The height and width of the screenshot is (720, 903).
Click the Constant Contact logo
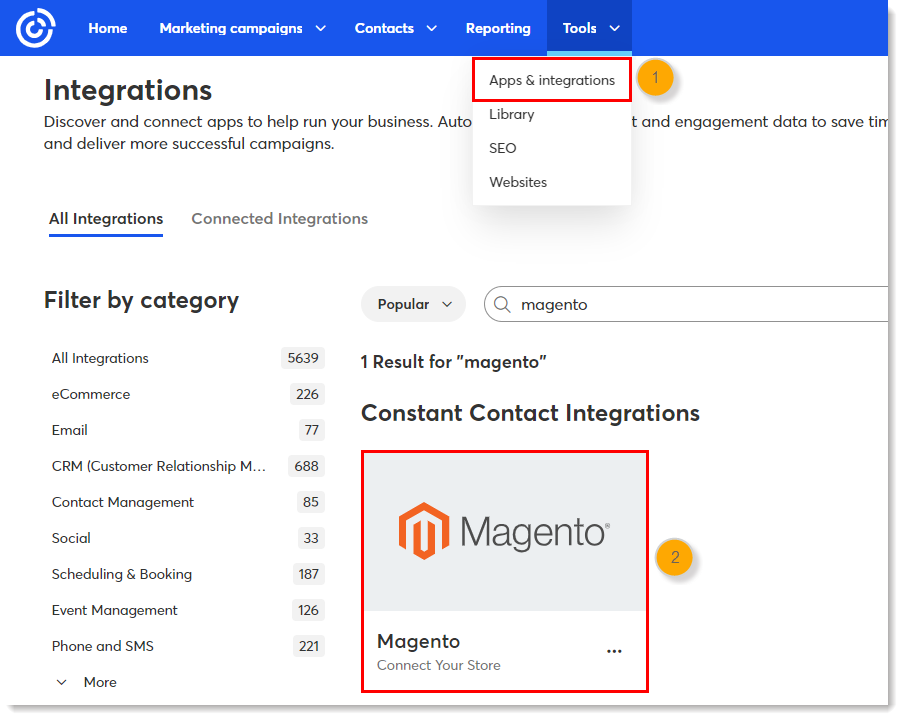pos(35,27)
